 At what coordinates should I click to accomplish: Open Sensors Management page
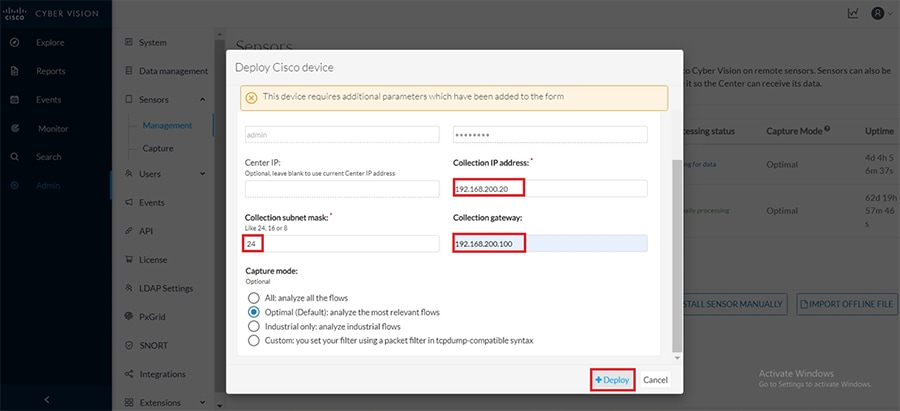pos(168,125)
